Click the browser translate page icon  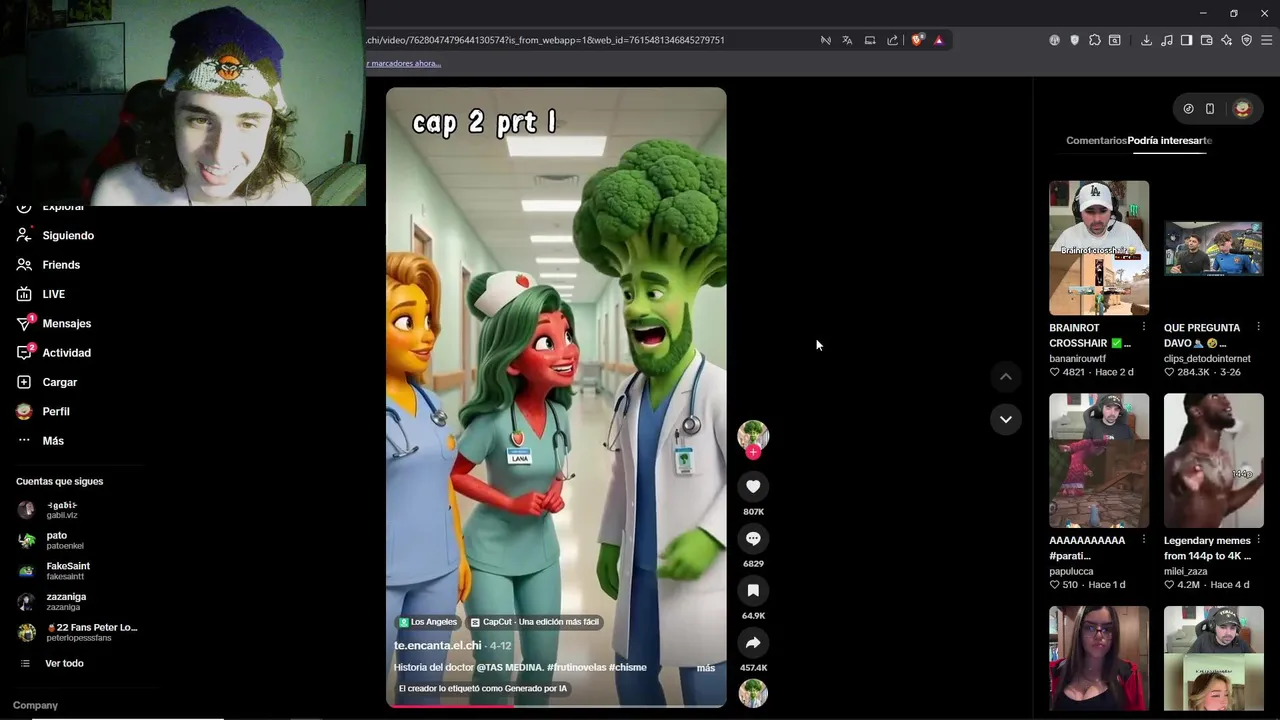point(847,40)
